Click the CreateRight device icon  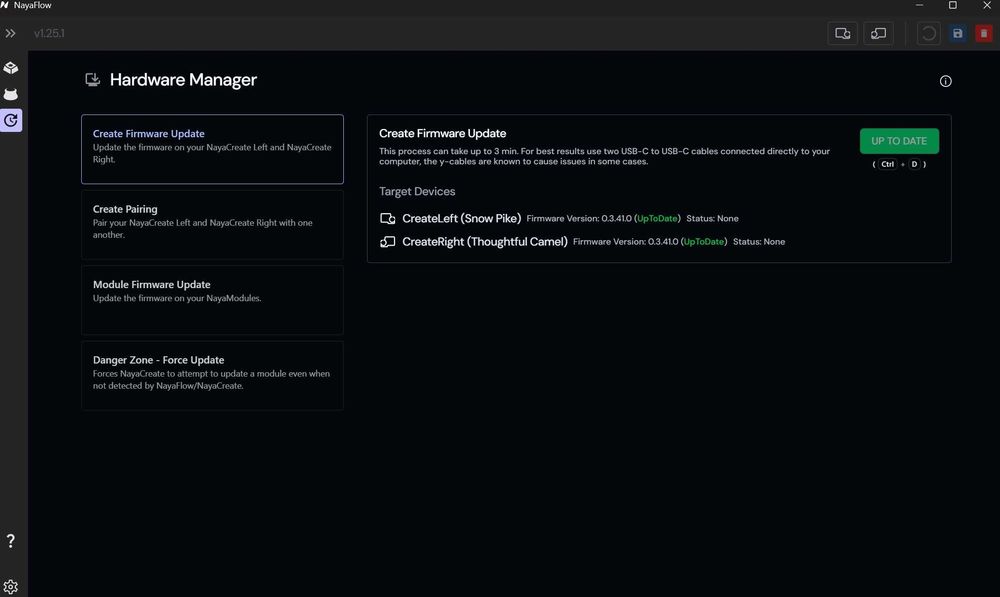click(x=387, y=242)
